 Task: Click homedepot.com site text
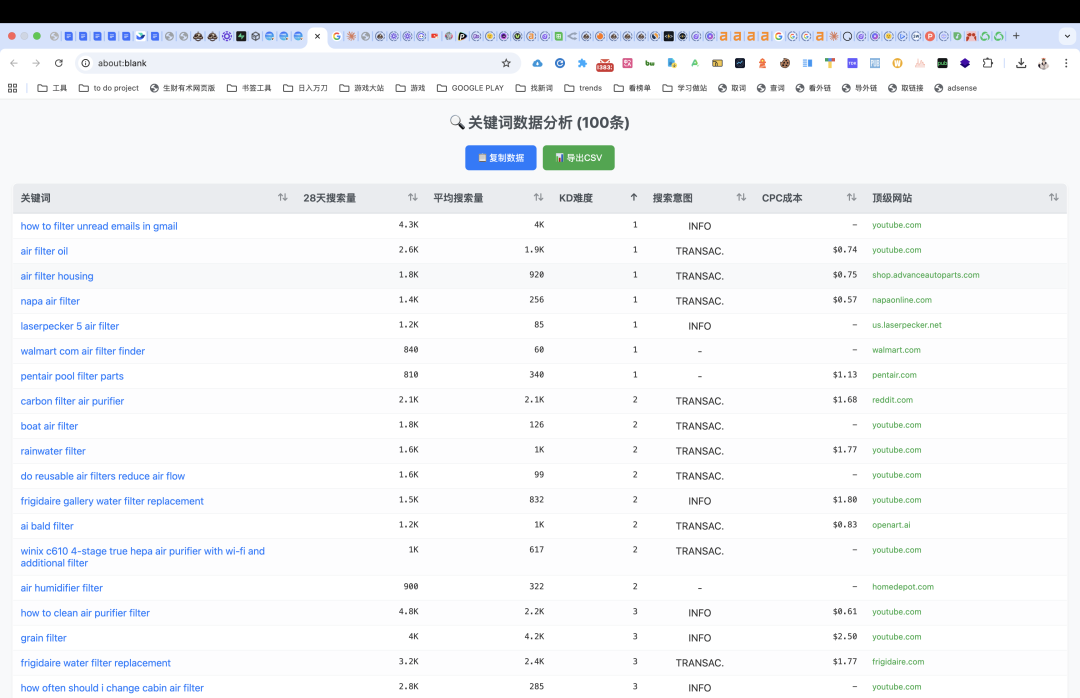point(903,587)
